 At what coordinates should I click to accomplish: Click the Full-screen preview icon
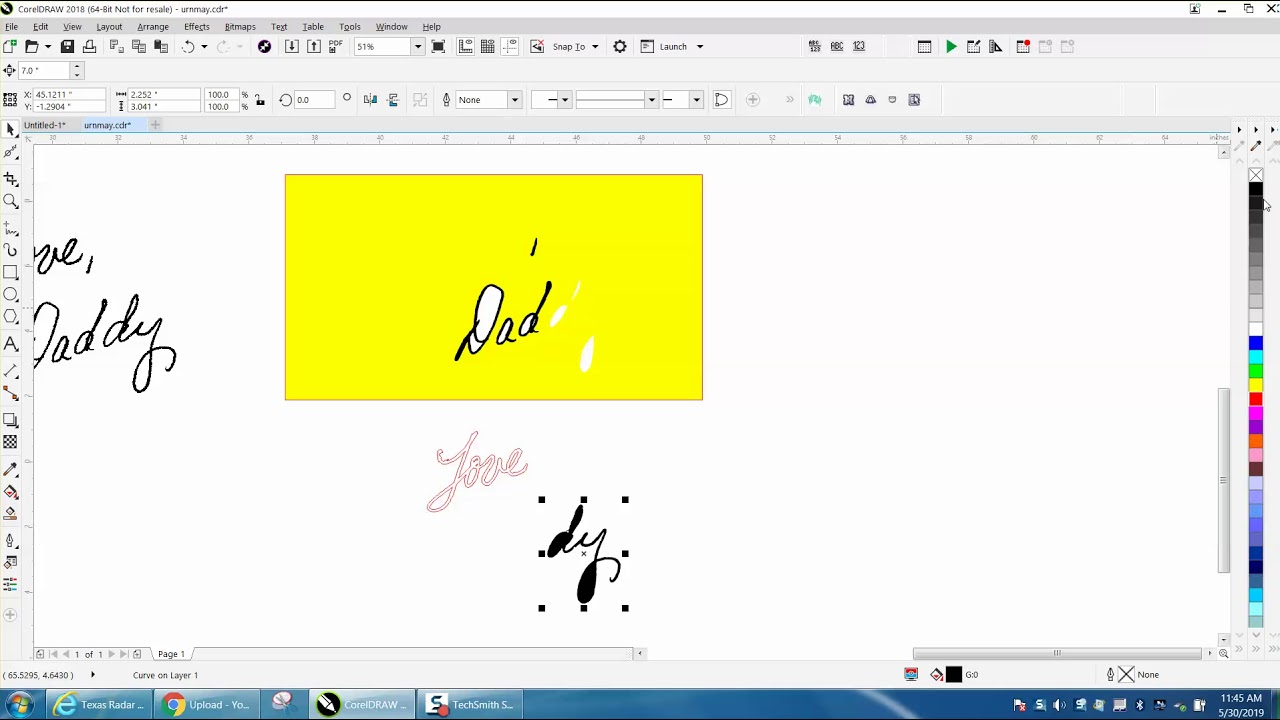coord(438,46)
